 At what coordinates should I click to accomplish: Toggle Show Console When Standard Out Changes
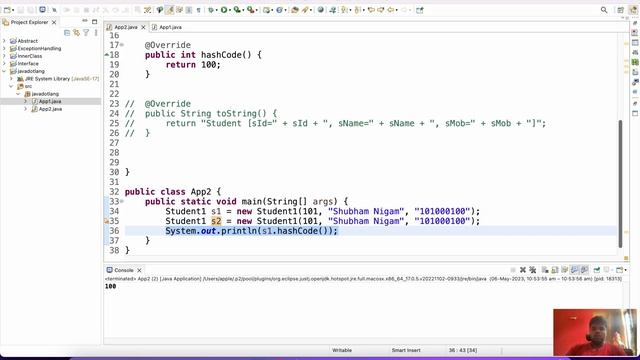tap(575, 270)
